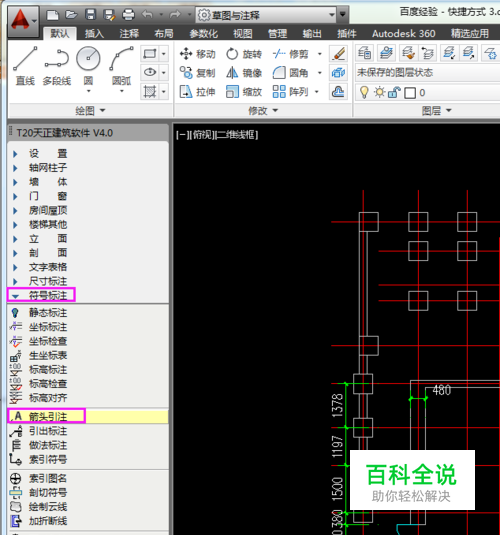This screenshot has height=535, width=500.
Task: Click the [俯视] viewport view control
Action: coord(202,135)
